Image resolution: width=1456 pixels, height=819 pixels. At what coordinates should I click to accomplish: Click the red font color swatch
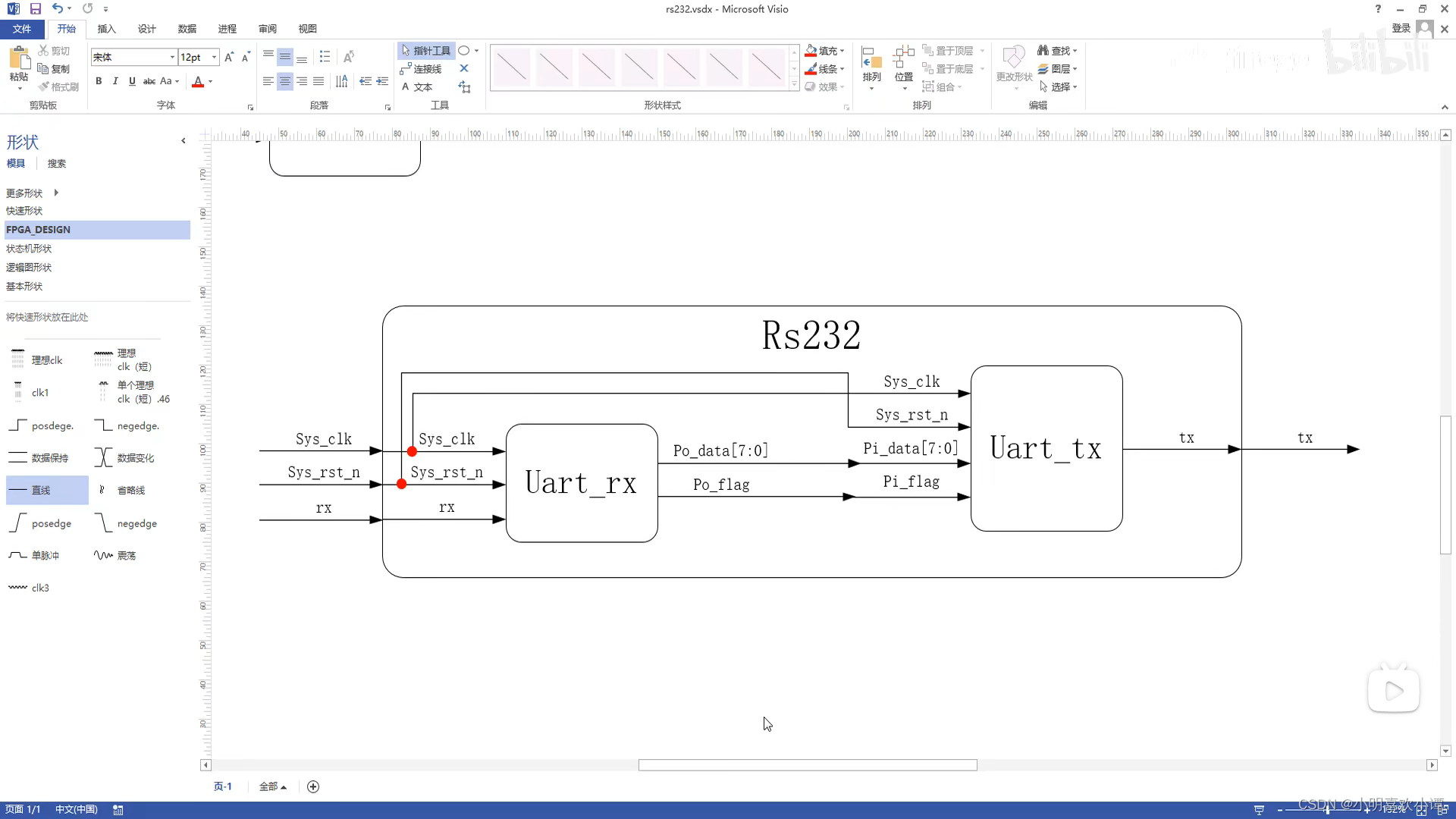pos(198,82)
